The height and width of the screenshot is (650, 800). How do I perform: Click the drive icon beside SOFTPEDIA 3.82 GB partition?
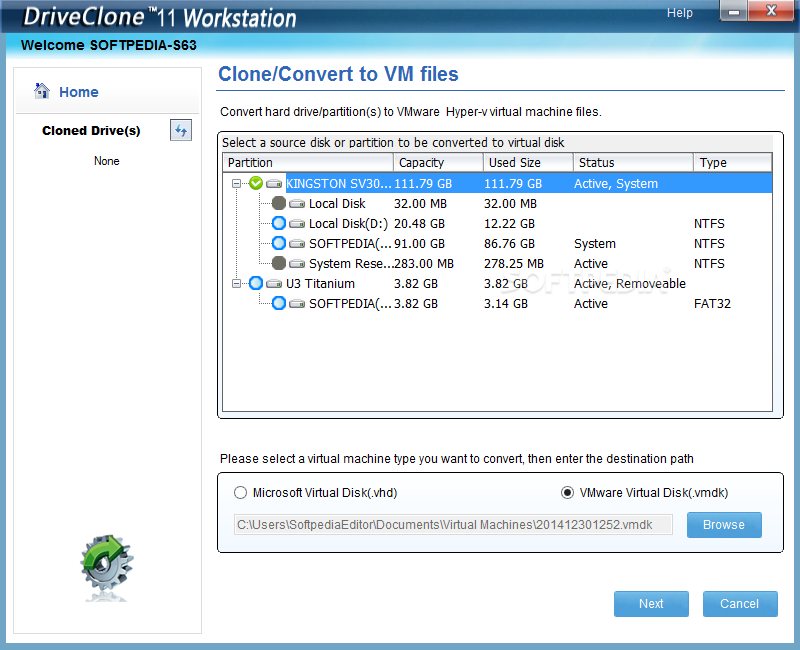(297, 304)
